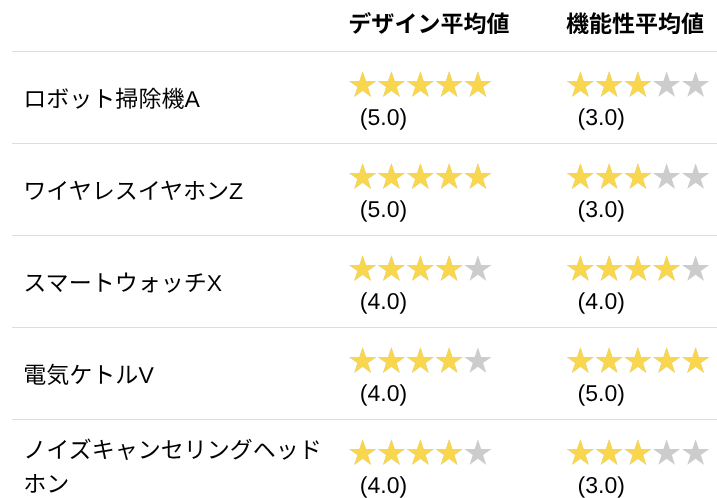717x498 pixels.
Task: Click the (5.0) functionality score for 電気ケトルV
Action: (x=601, y=394)
